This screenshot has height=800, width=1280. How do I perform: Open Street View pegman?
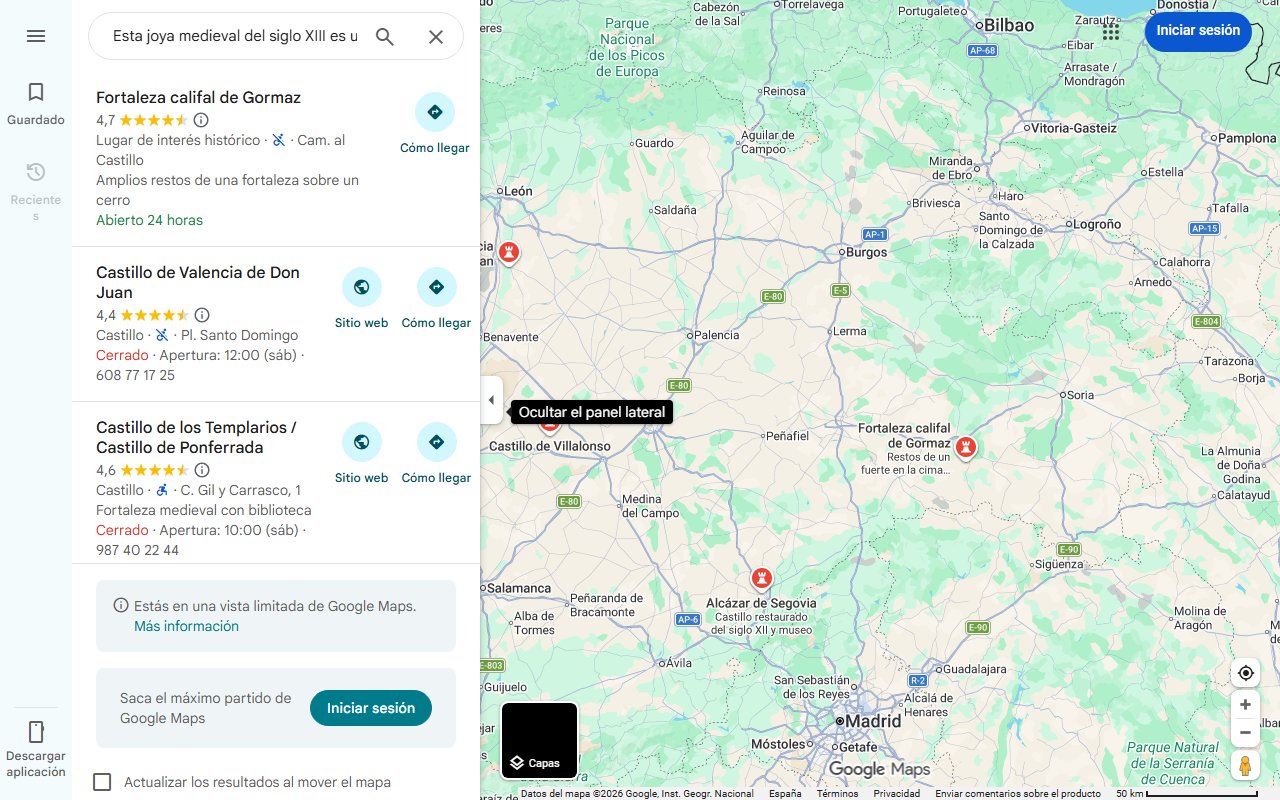tap(1245, 766)
